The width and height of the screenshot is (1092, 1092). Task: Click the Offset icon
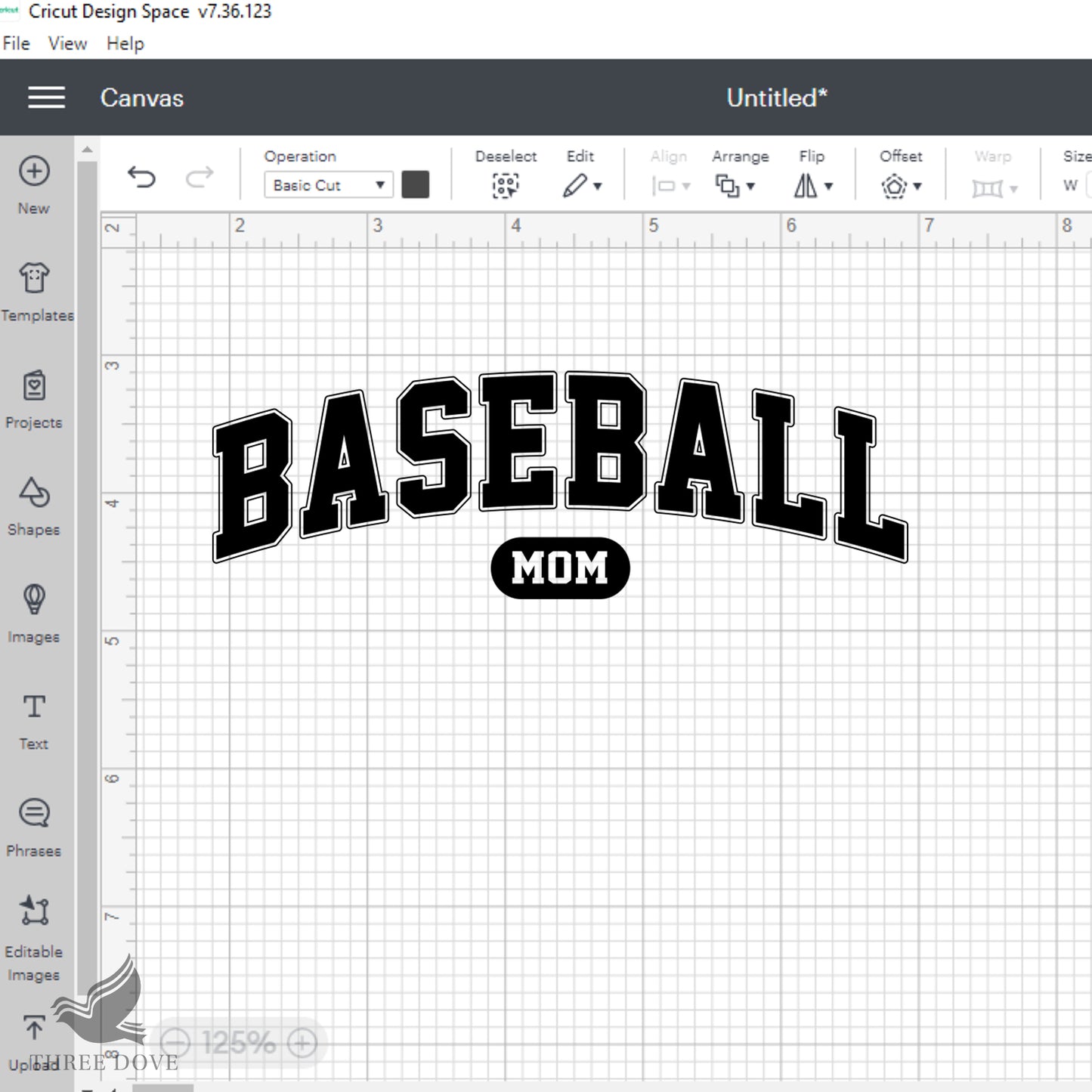coord(894,185)
